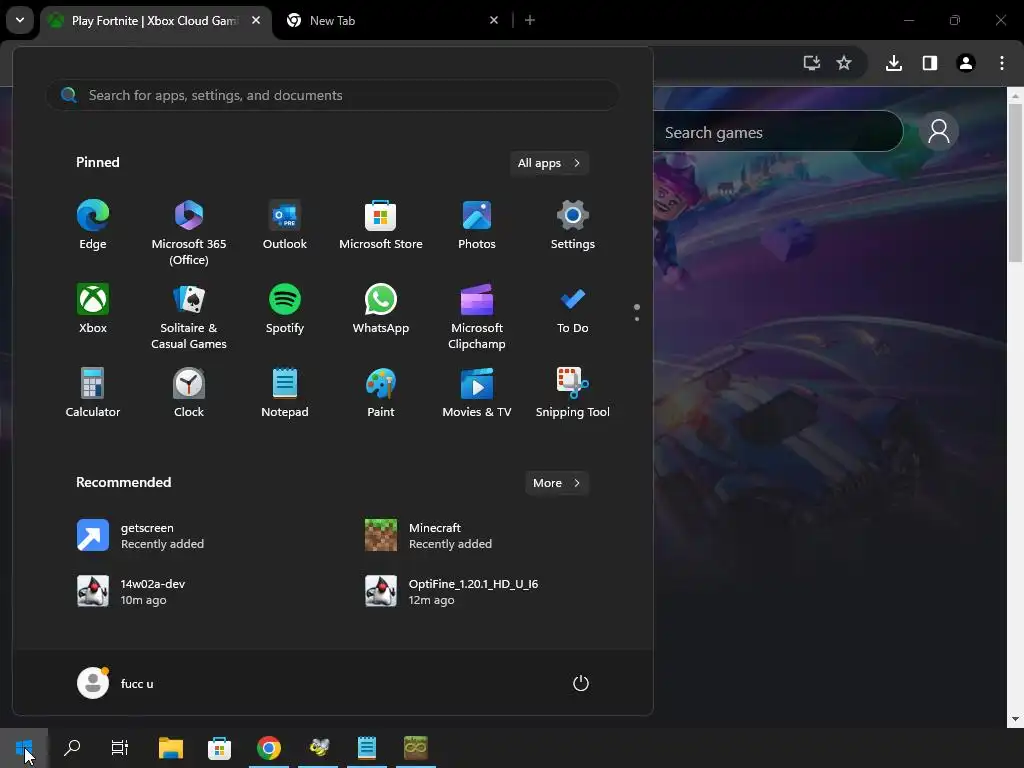Launch Notepad from pinned apps

tap(285, 392)
